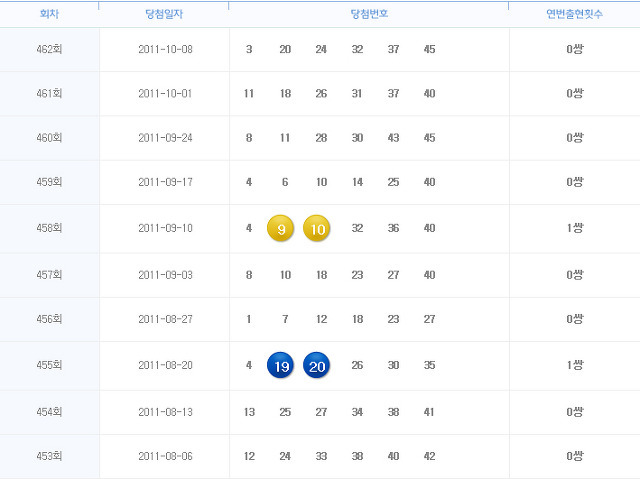Viewport: 640px width, 479px height.
Task: Select the 연번출현횟수 column header
Action: [x=574, y=14]
